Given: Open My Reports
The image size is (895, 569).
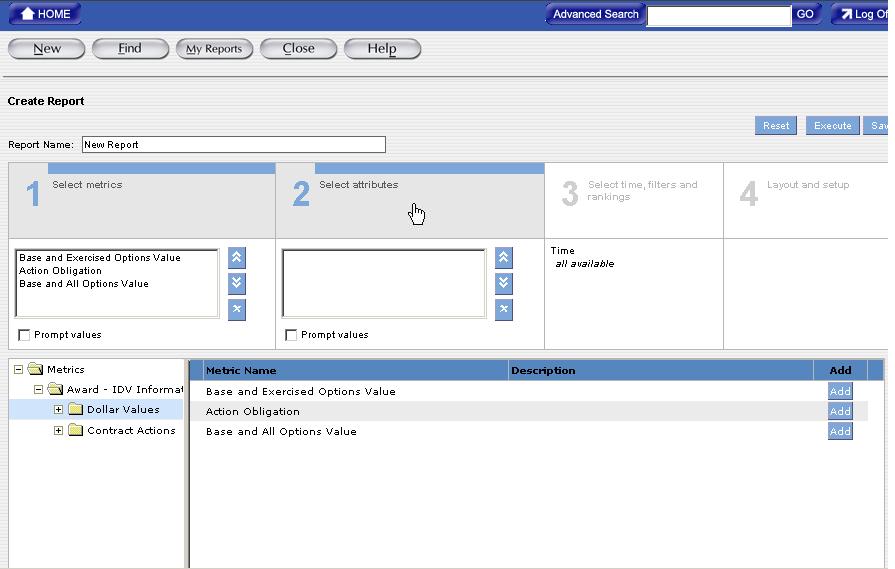Looking at the screenshot, I should click(x=214, y=49).
